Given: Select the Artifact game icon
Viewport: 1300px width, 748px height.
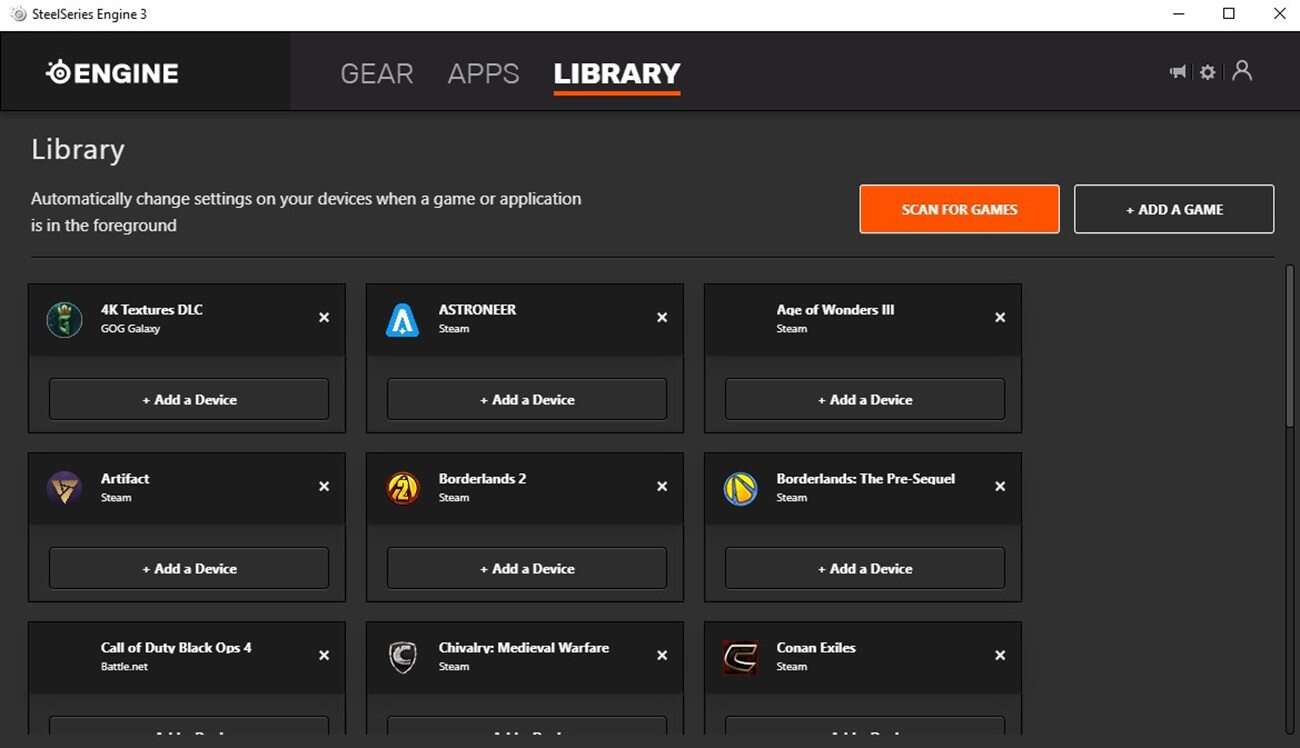Looking at the screenshot, I should click(64, 488).
